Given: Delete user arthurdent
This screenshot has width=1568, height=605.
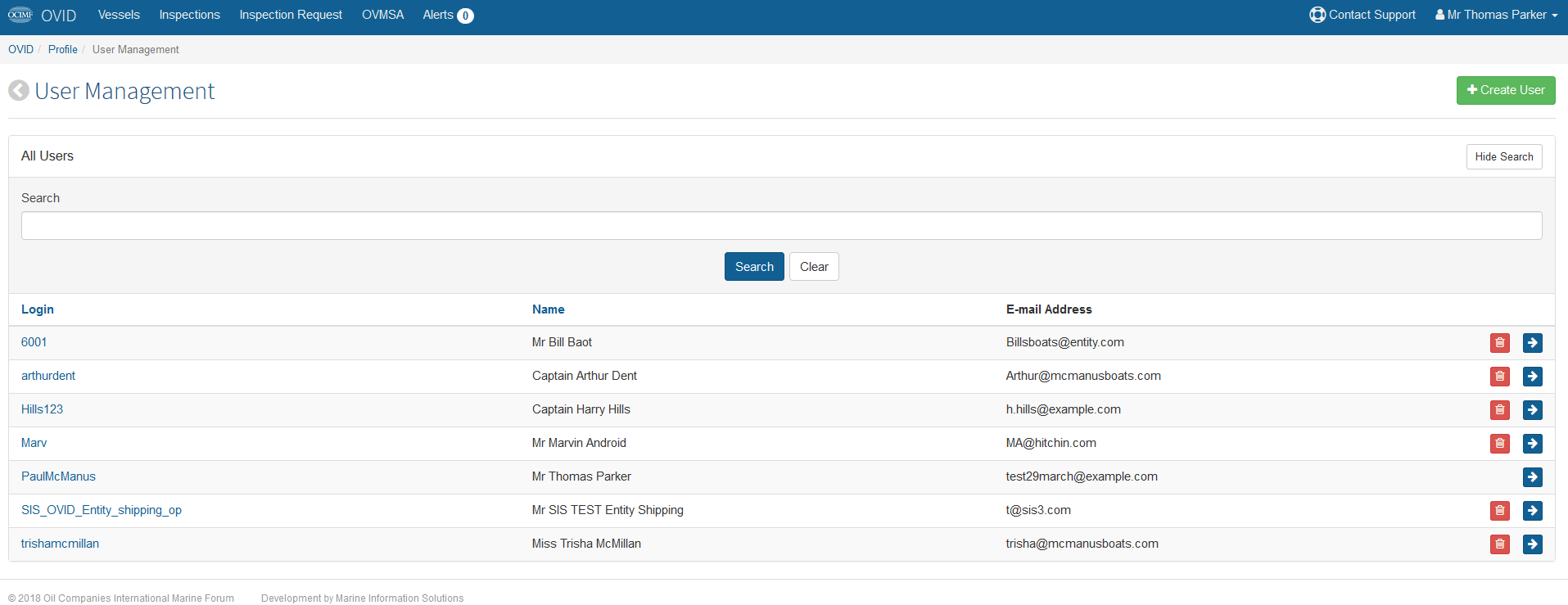Looking at the screenshot, I should pos(1499,377).
